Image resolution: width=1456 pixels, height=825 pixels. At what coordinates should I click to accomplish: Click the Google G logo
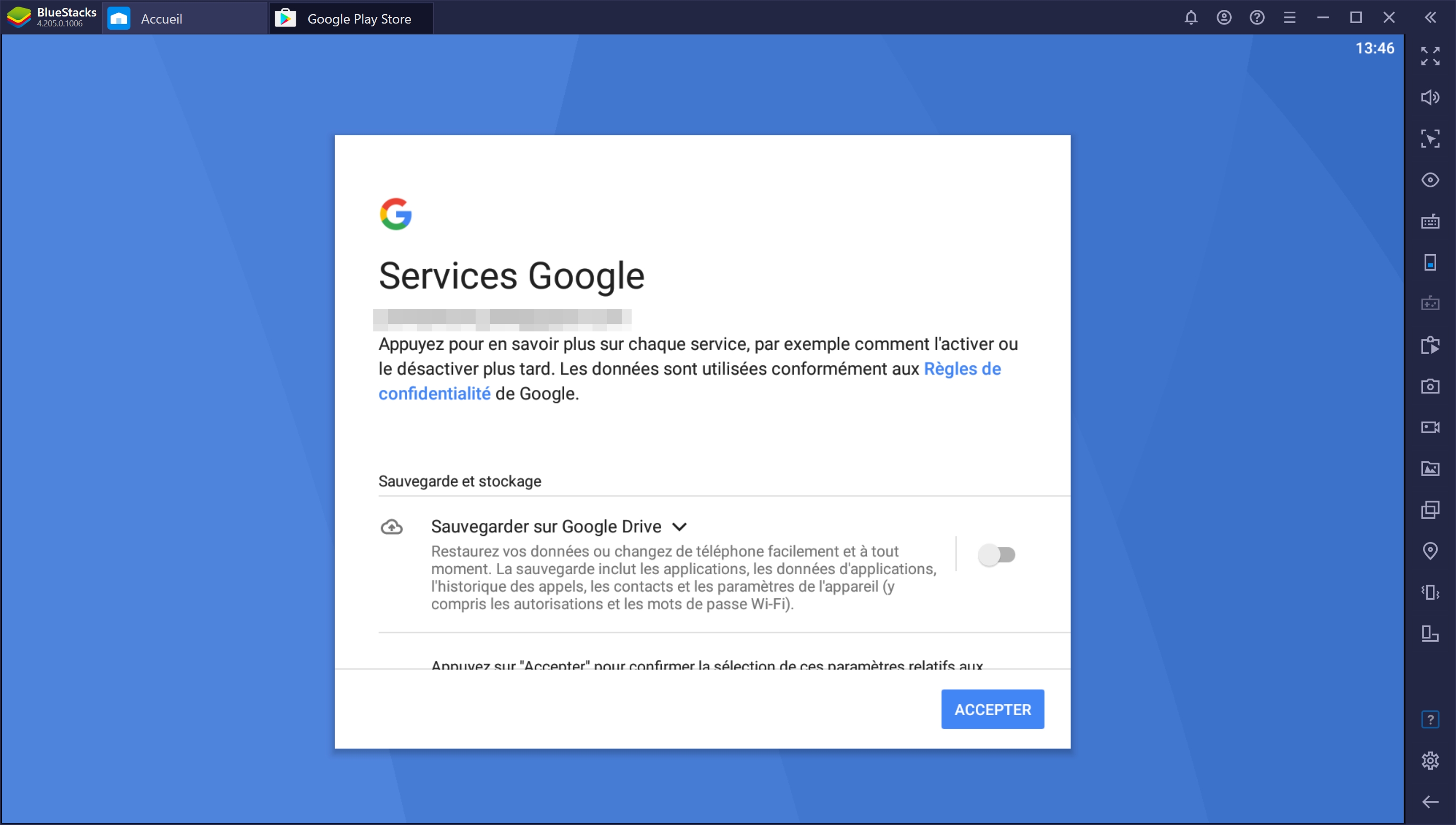395,214
